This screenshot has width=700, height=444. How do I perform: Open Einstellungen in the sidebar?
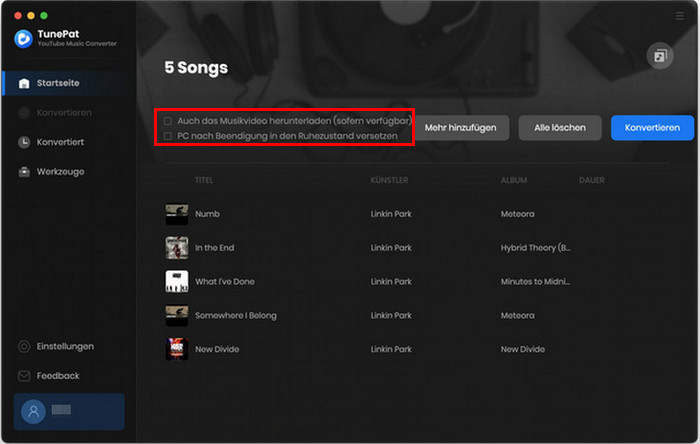coord(65,346)
